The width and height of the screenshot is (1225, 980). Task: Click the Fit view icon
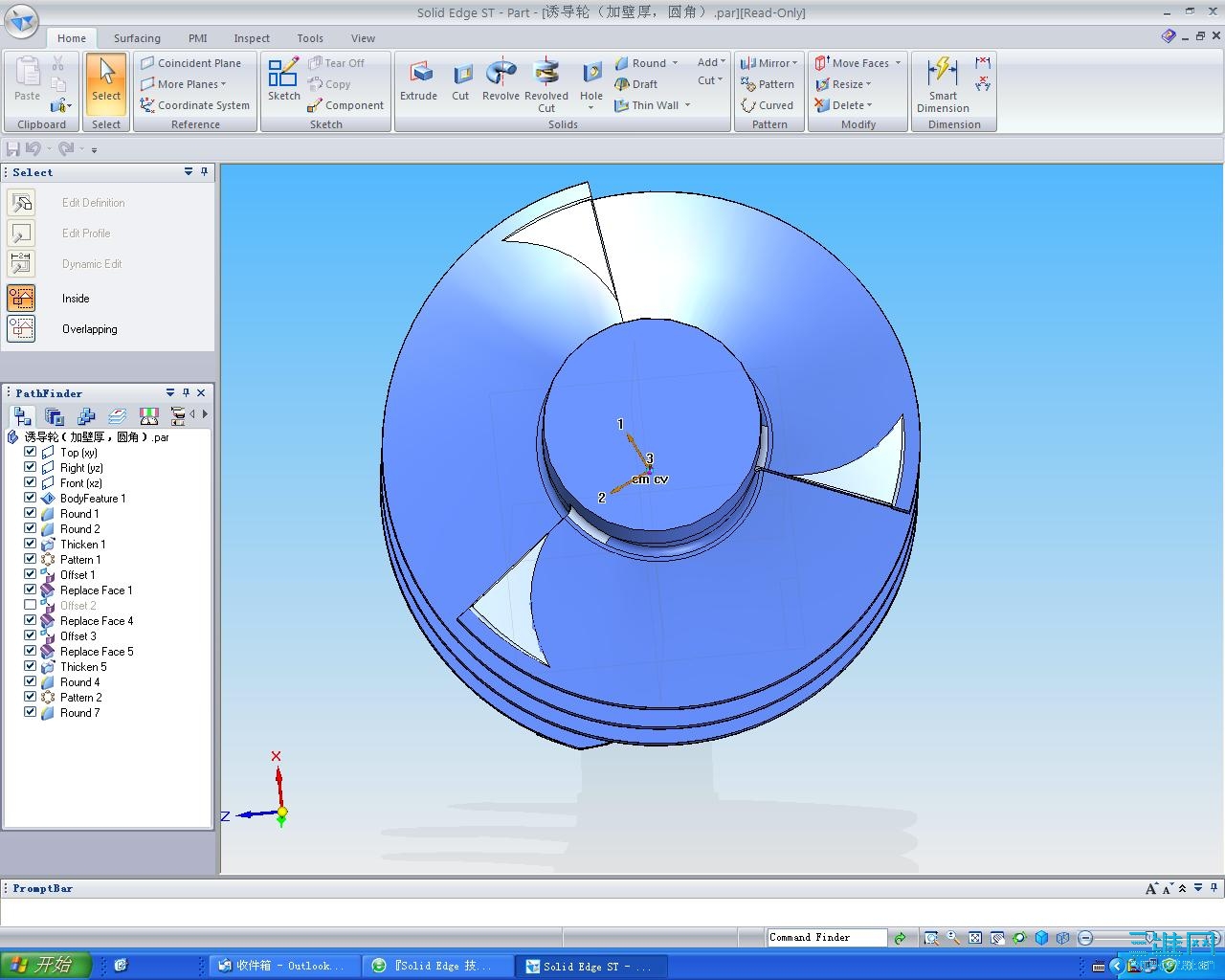point(975,938)
